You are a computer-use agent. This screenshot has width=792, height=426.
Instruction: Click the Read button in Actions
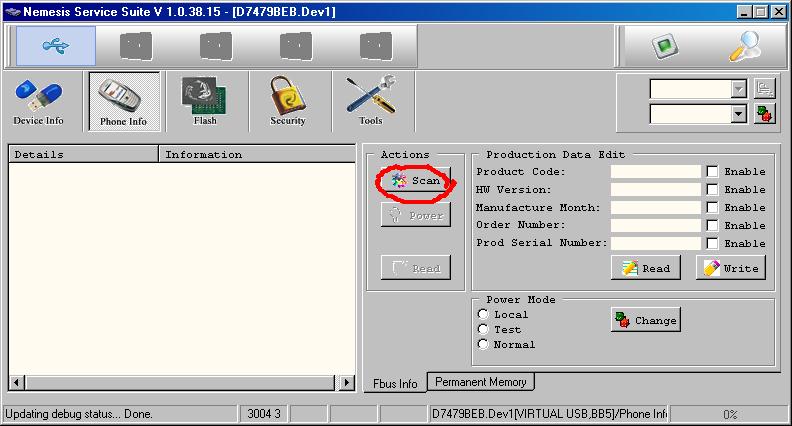pyautogui.click(x=415, y=268)
